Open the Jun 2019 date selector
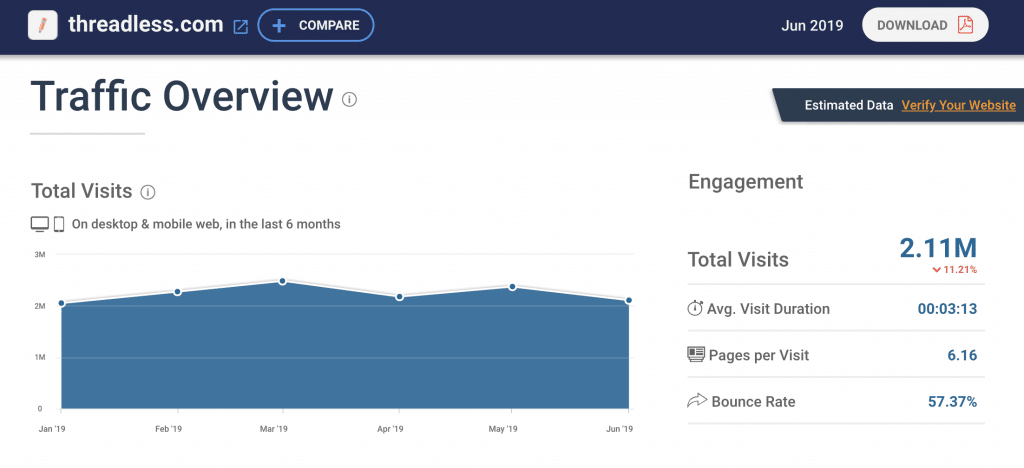The width and height of the screenshot is (1024, 468). pos(811,25)
